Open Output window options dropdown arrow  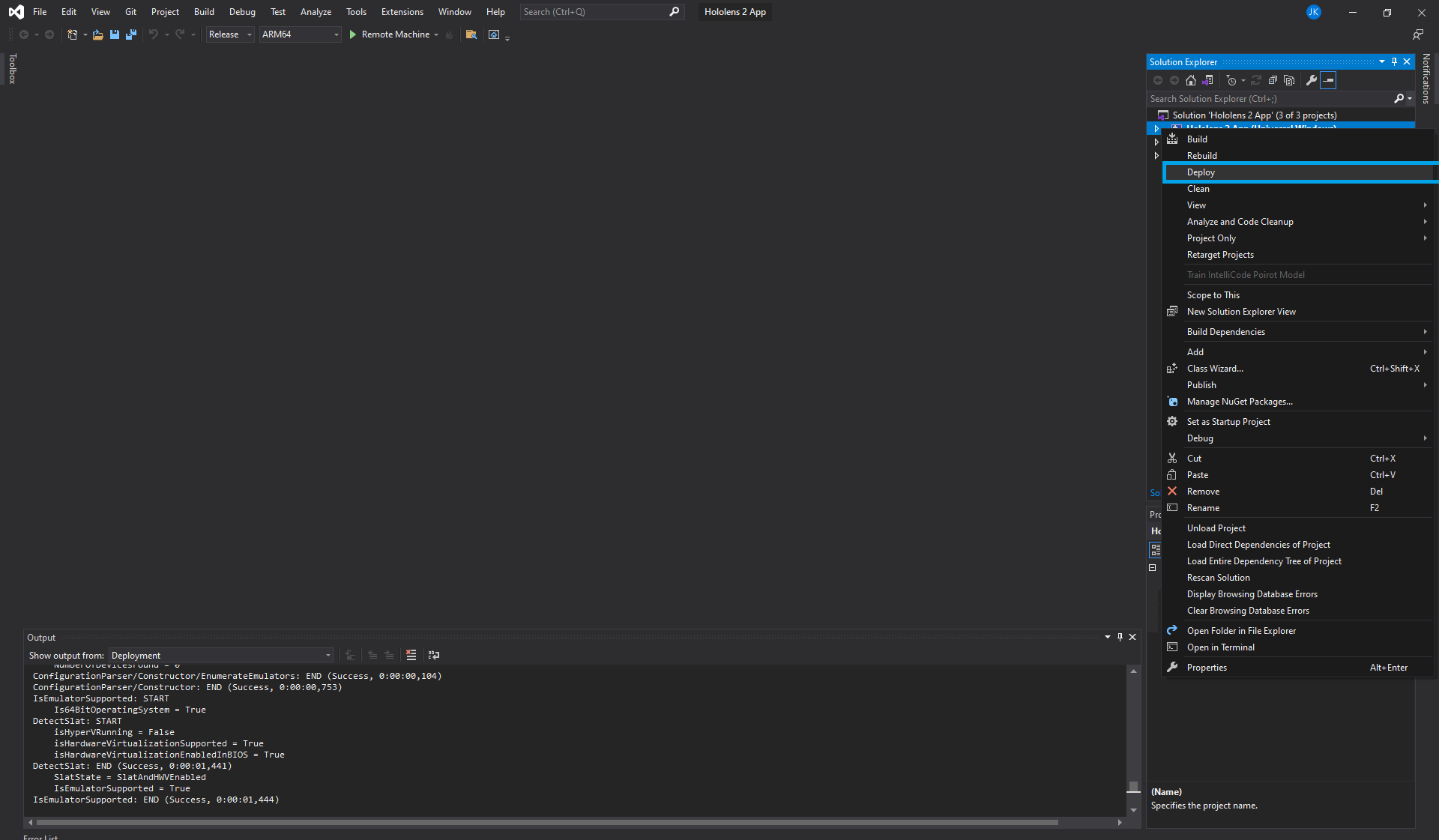pos(1108,637)
